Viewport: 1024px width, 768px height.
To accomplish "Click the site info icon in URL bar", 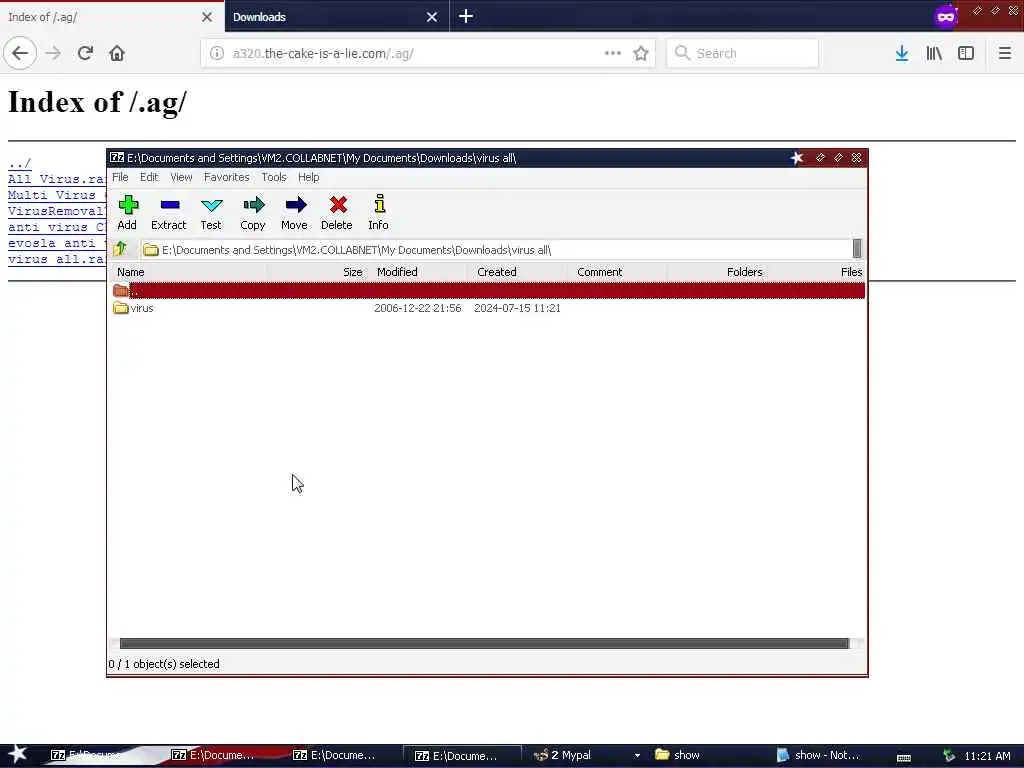I will [217, 54].
